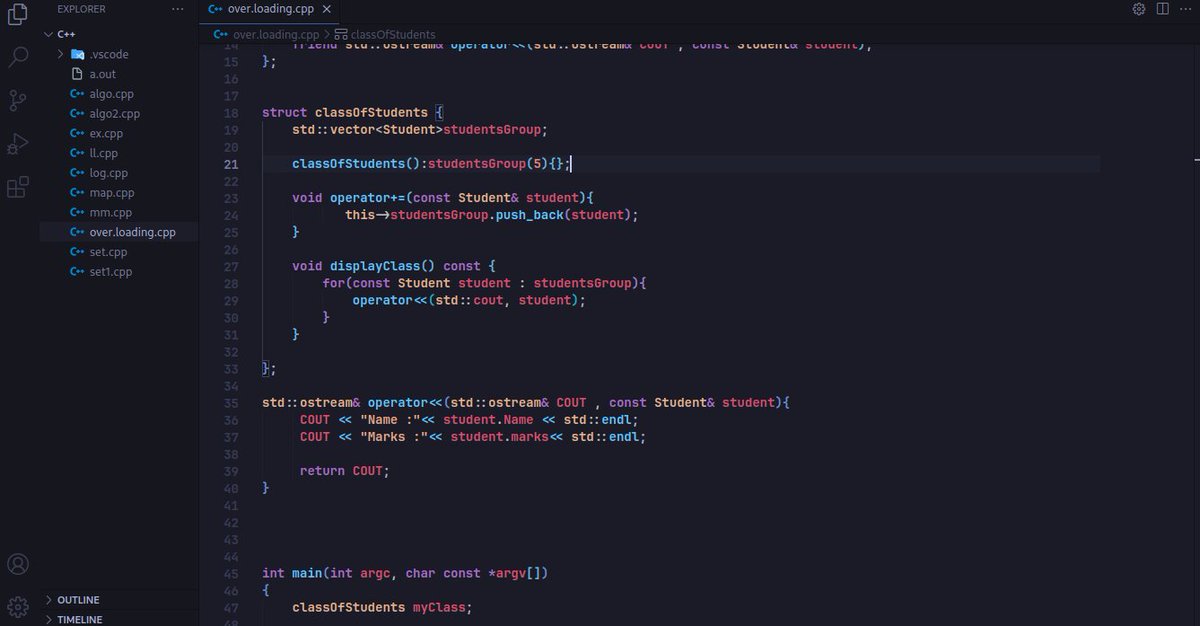Click the C++ icon on the over.loading.cpp tab

(215, 9)
